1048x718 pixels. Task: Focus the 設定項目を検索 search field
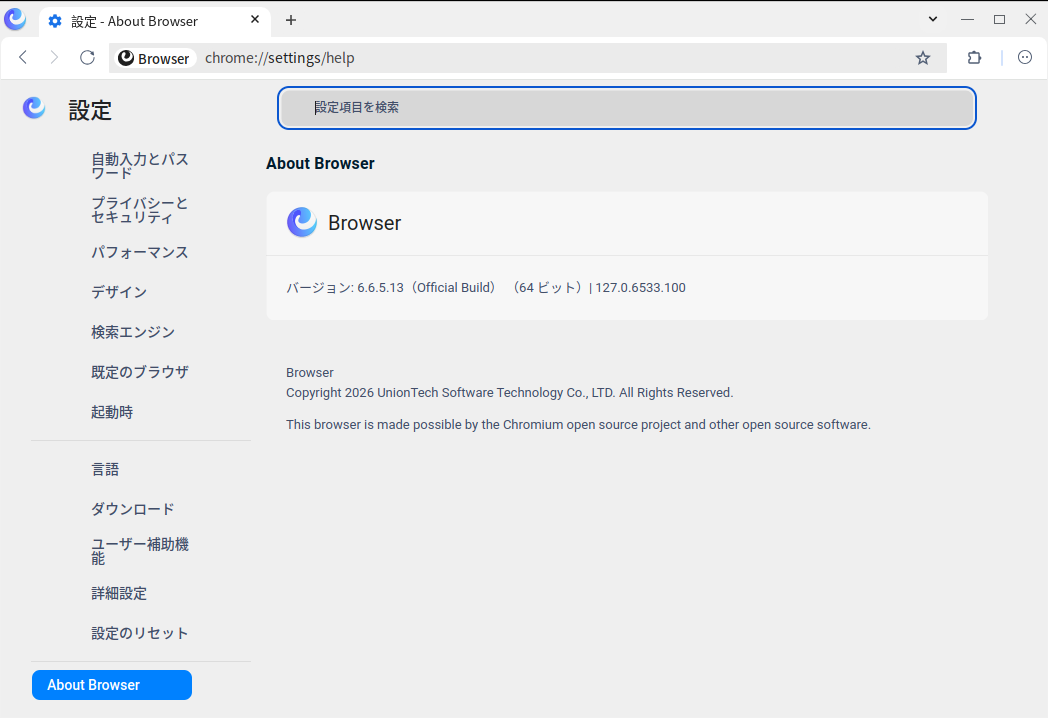(627, 108)
